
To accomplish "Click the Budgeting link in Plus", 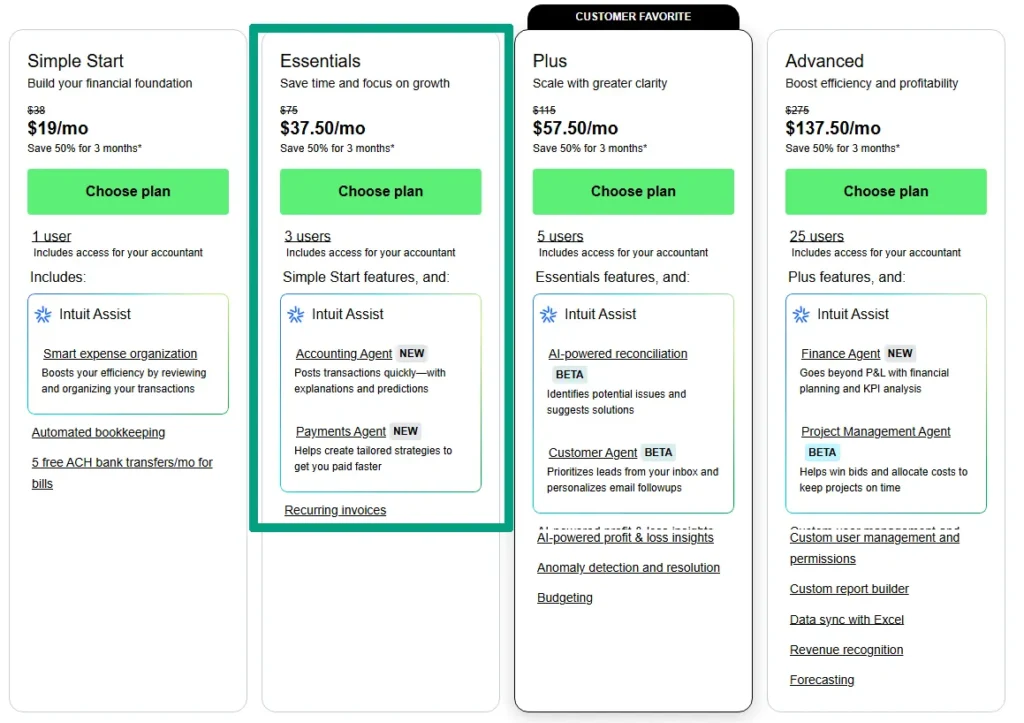I will (565, 597).
